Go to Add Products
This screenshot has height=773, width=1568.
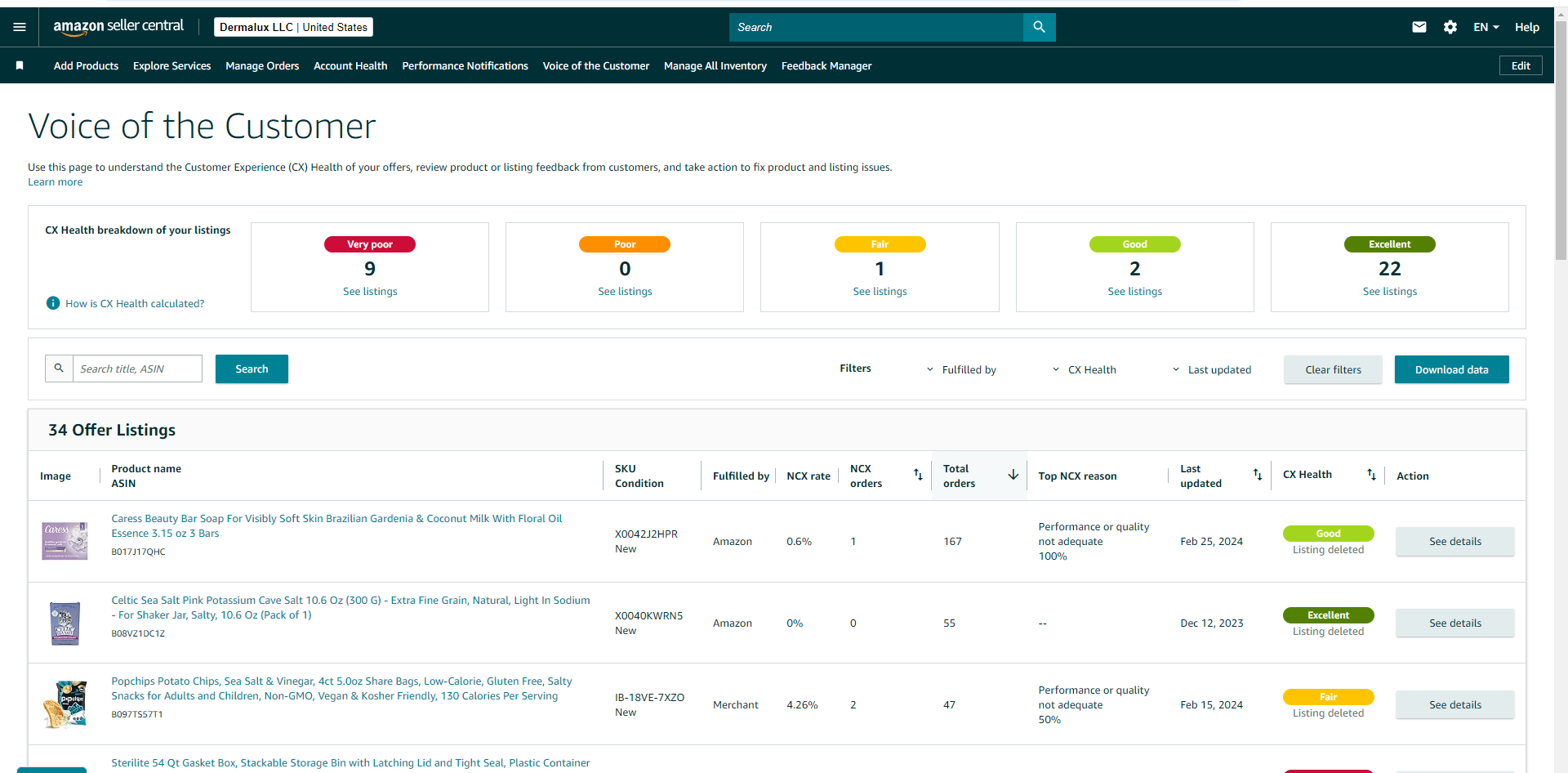tap(86, 65)
